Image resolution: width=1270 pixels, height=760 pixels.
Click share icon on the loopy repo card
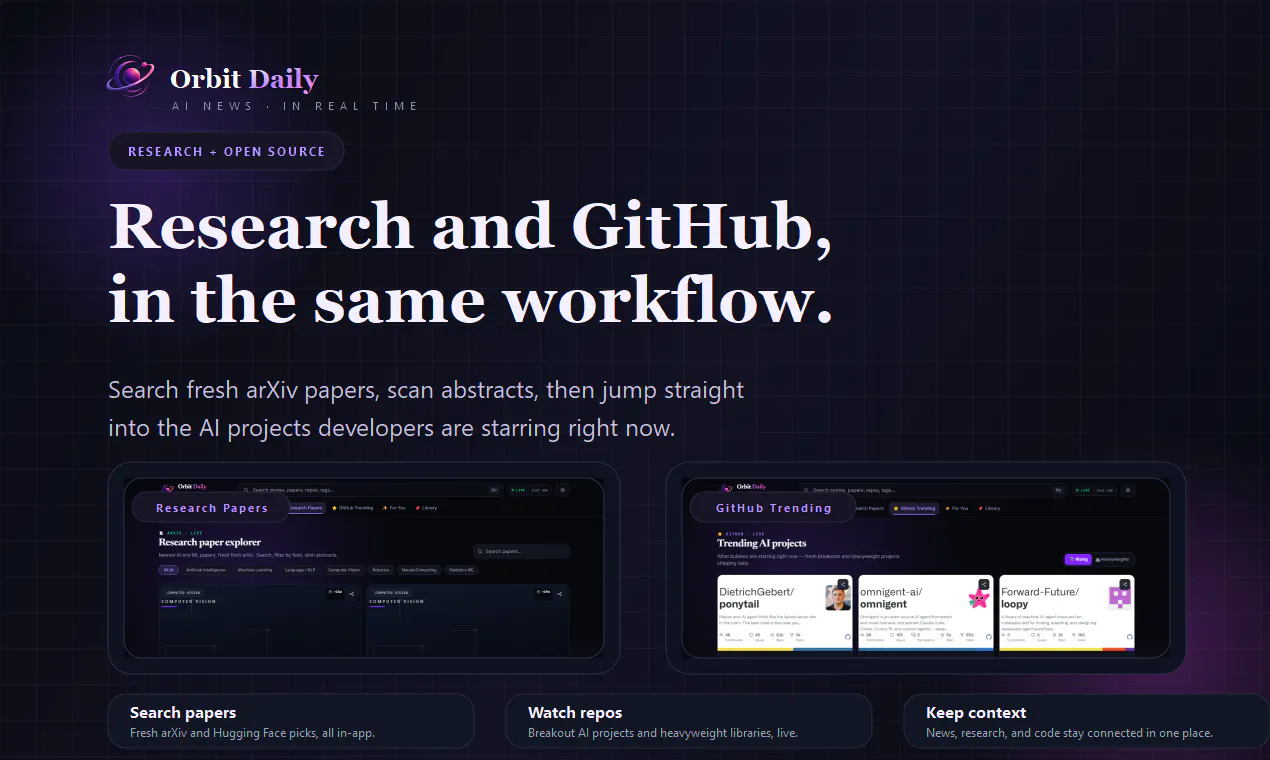coord(1125,584)
